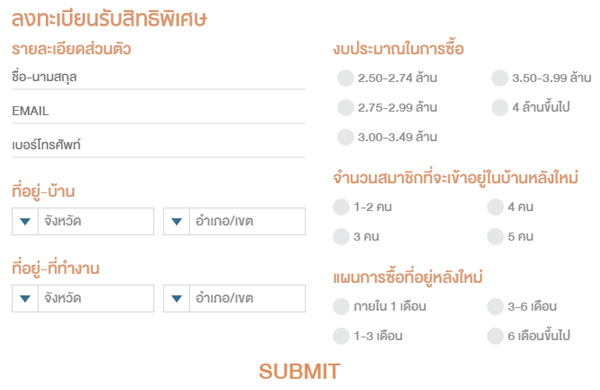Select the 5 คน members radio
Screen dimensions: 600x390
pos(495,236)
